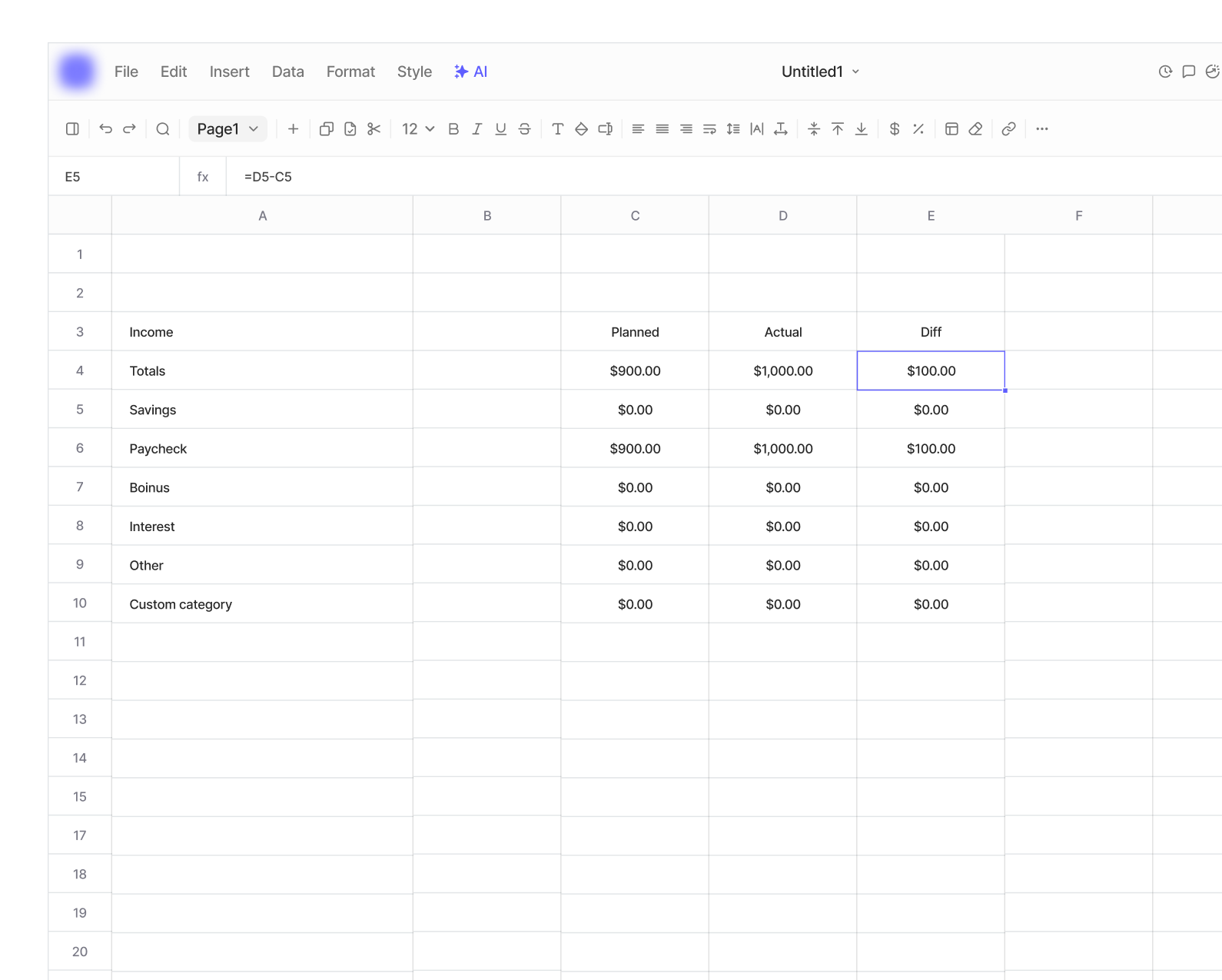Image resolution: width=1222 pixels, height=980 pixels.
Task: Open the font size 12 dropdown
Action: (x=418, y=129)
